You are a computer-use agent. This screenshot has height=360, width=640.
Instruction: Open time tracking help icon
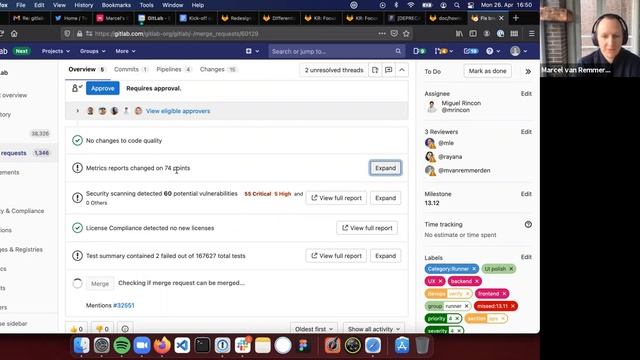[x=528, y=224]
